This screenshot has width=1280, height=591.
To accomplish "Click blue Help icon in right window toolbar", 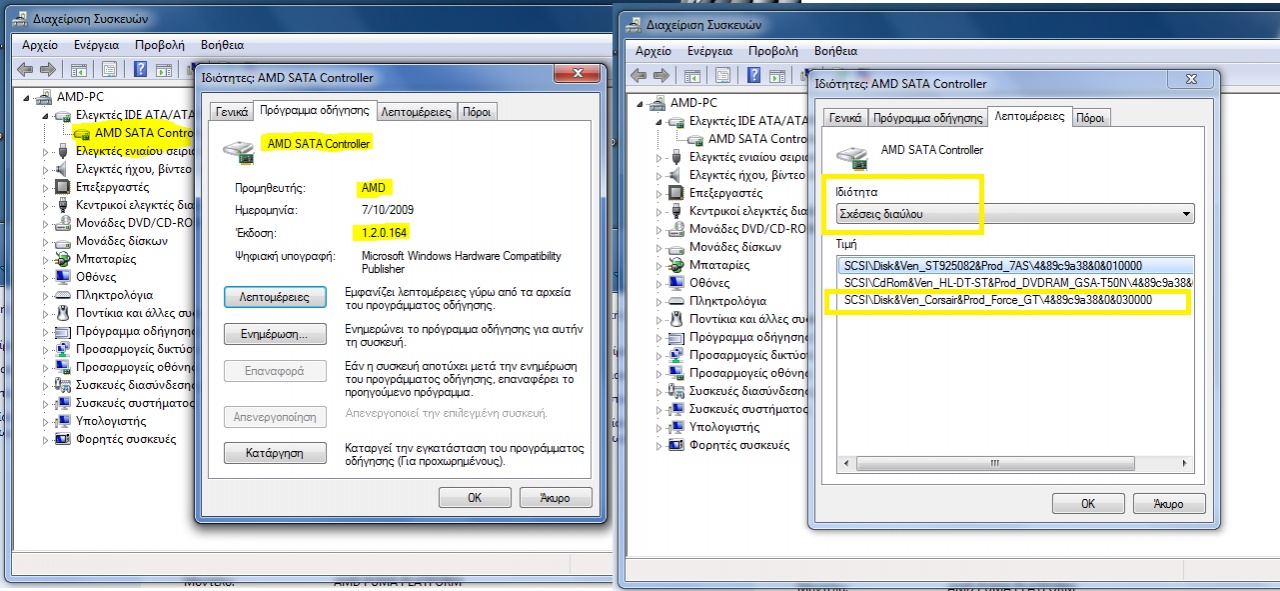I will (x=754, y=75).
